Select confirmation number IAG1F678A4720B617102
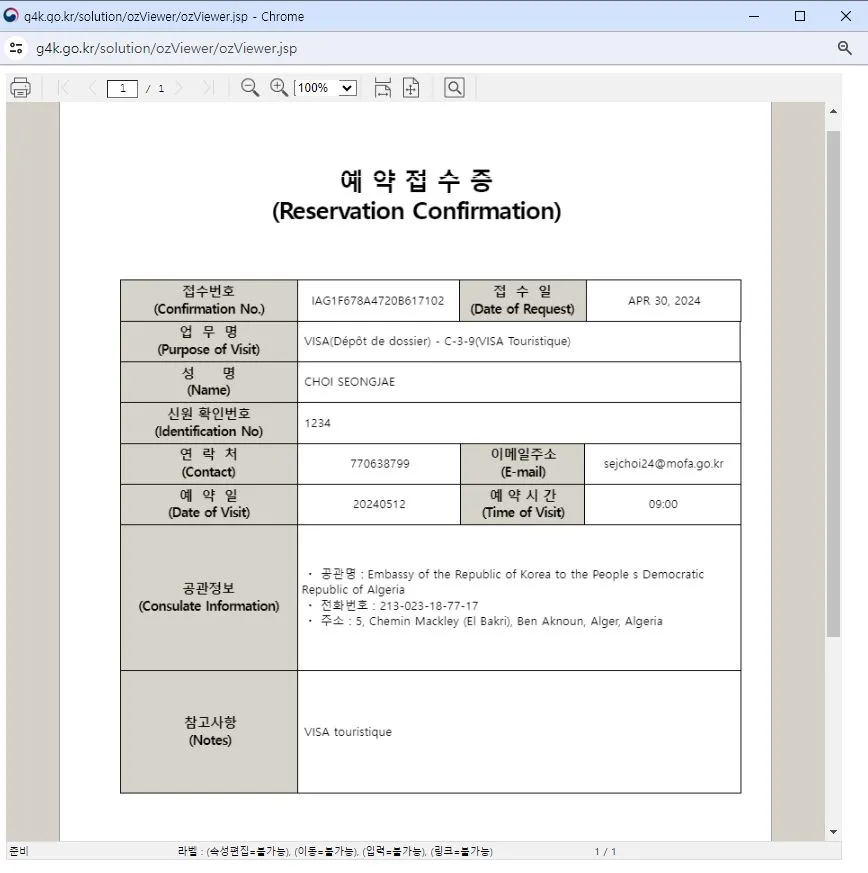Screen dimensions: 868x873 tap(377, 301)
